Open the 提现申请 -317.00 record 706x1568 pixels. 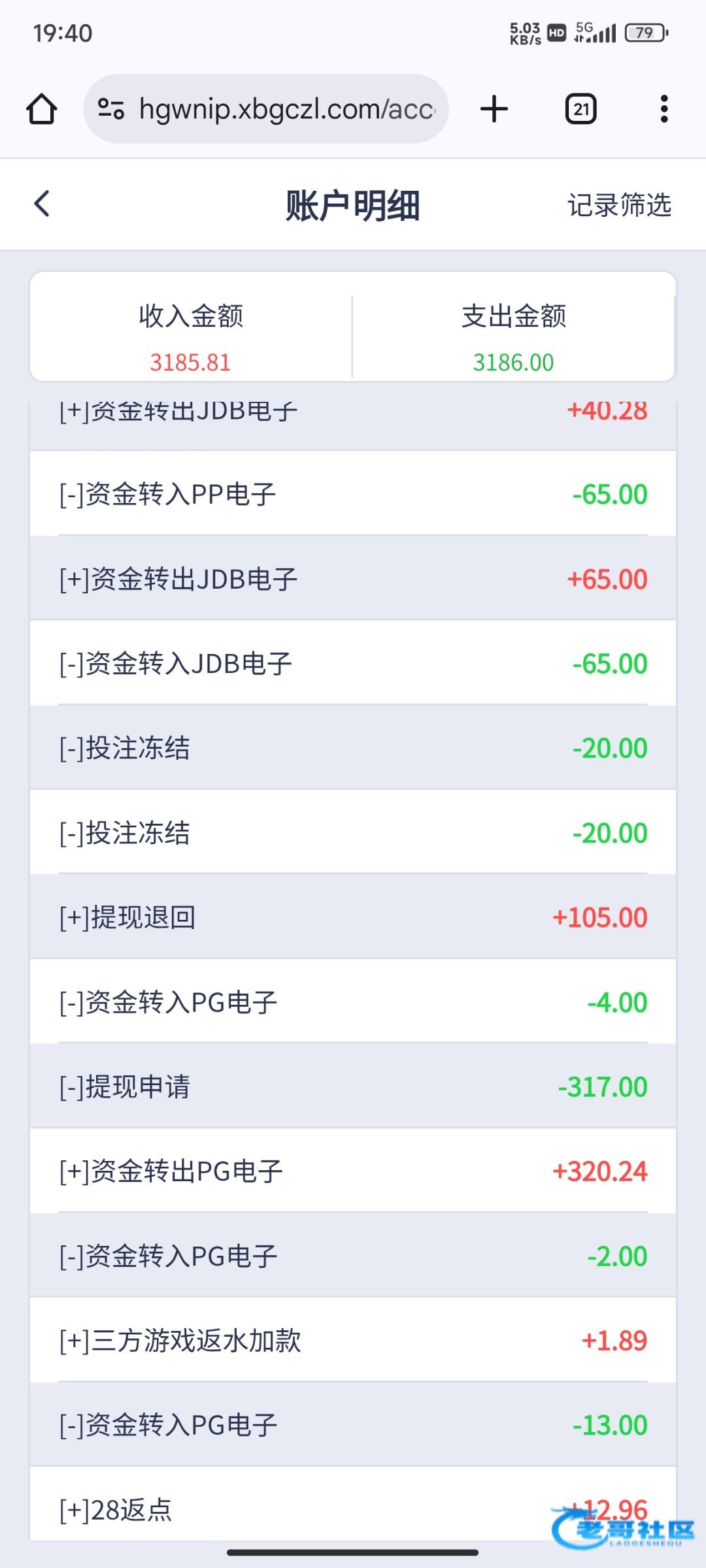click(x=353, y=1086)
